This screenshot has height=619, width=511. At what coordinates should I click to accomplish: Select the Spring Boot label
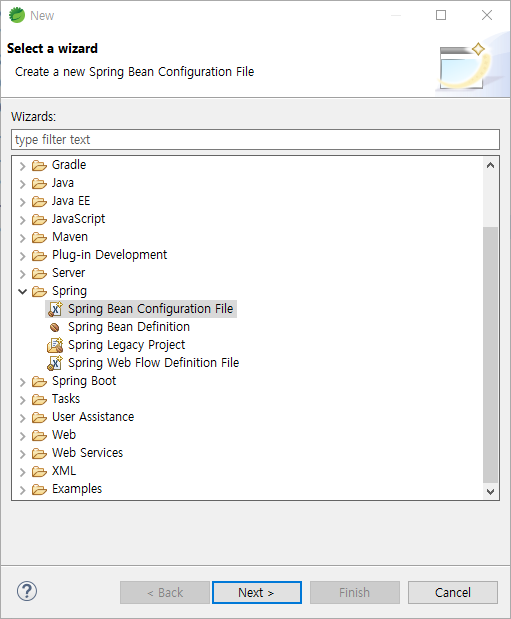point(84,381)
